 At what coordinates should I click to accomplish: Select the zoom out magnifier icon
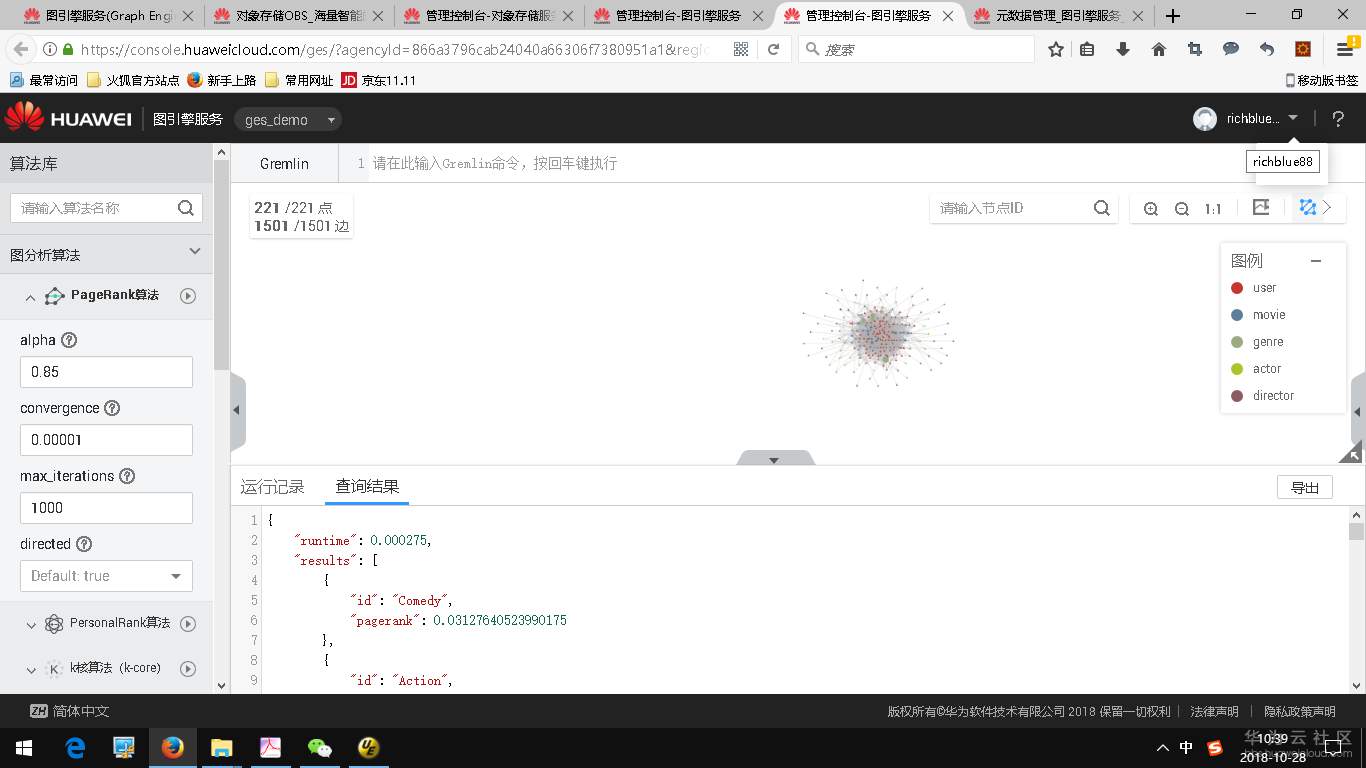pyautogui.click(x=1182, y=208)
